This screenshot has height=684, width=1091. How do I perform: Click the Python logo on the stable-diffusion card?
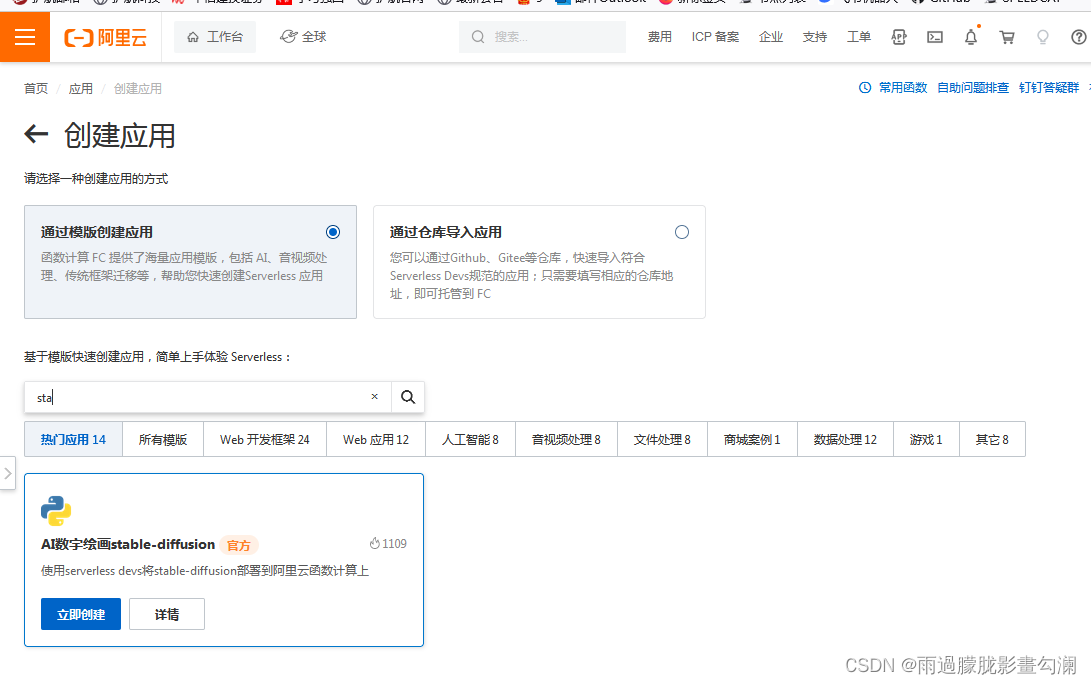coord(56,511)
